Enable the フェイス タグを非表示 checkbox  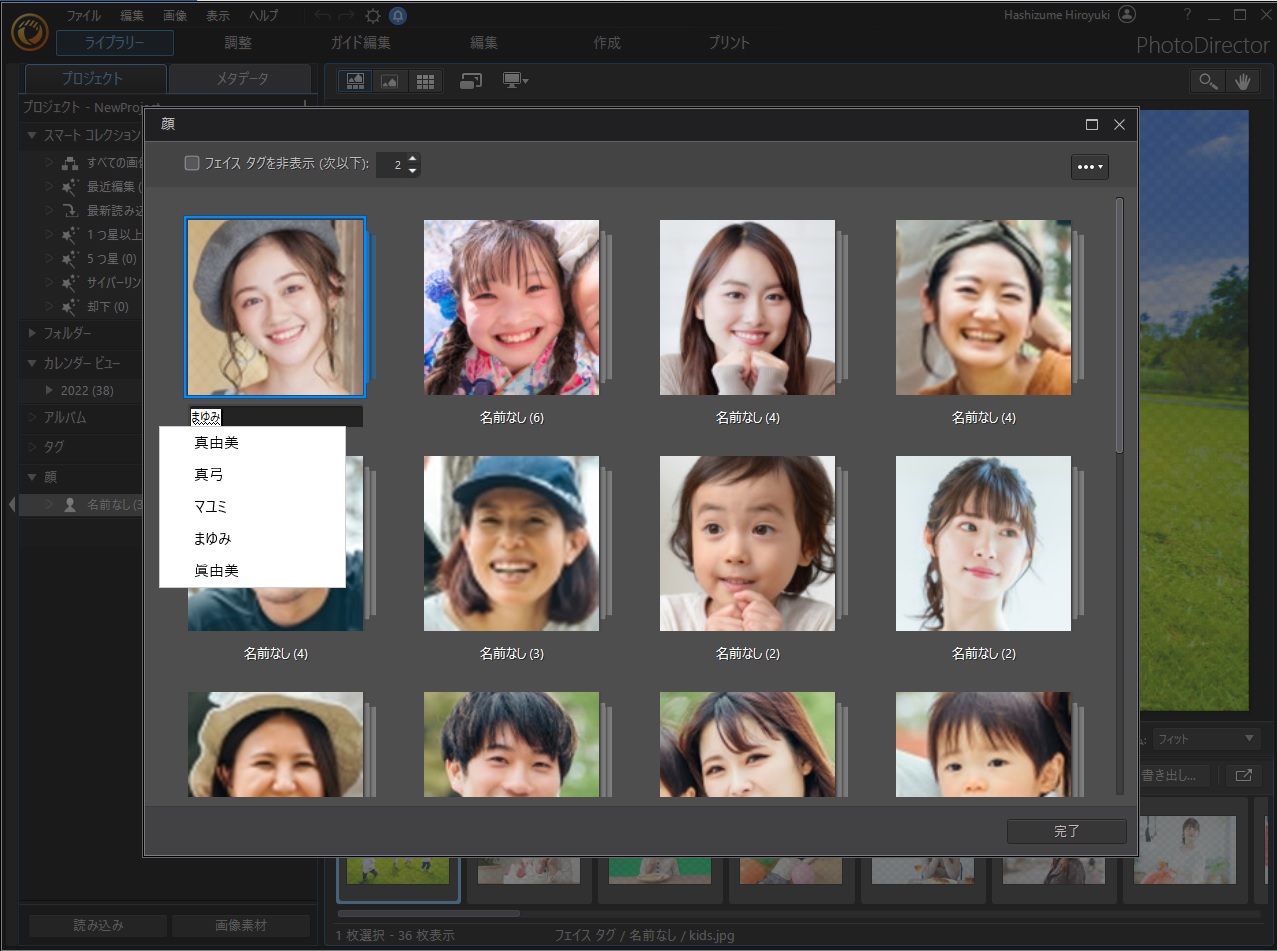192,164
